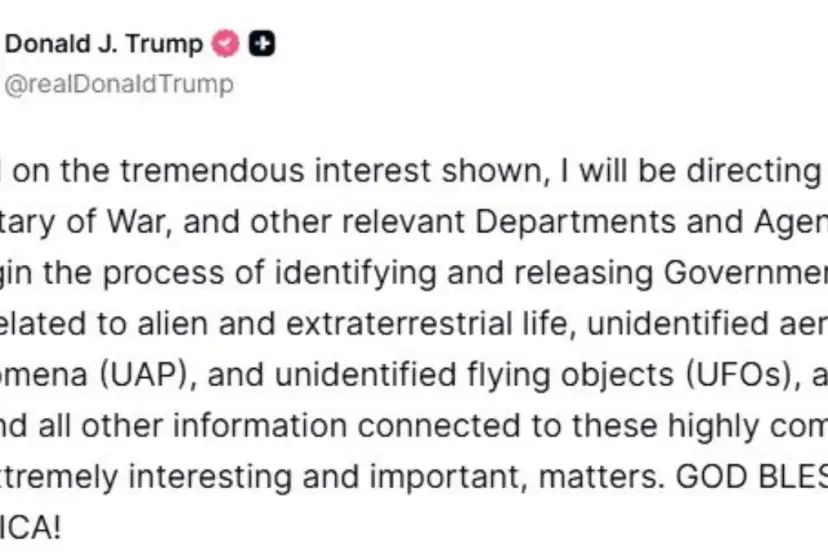
Task: Click the black plus badge icon
Action: point(264,44)
